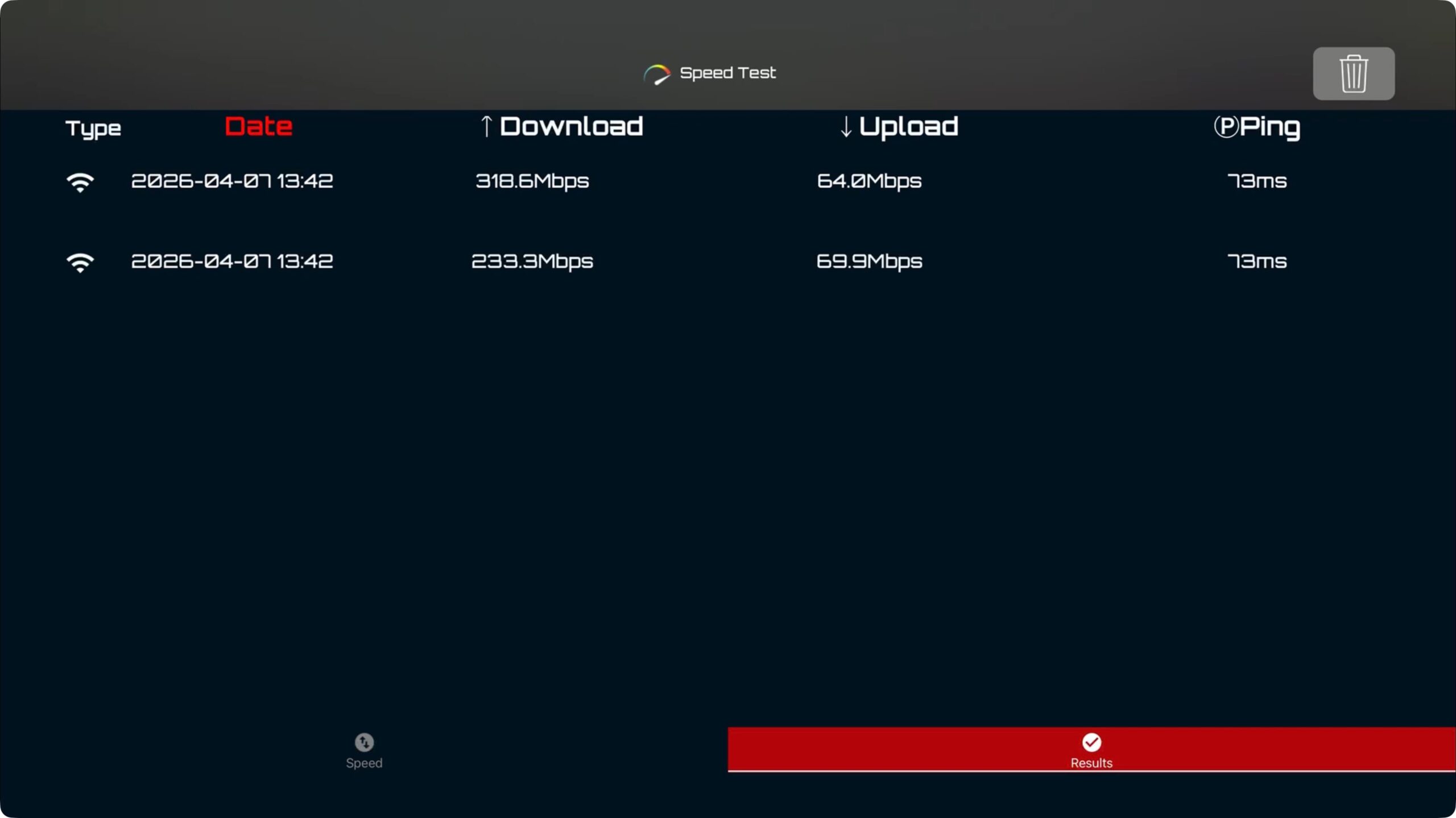
Task: Sort results by Type column header
Action: (93, 128)
